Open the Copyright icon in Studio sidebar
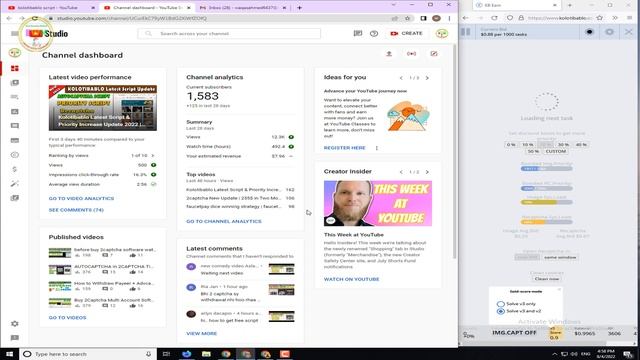 point(15,155)
